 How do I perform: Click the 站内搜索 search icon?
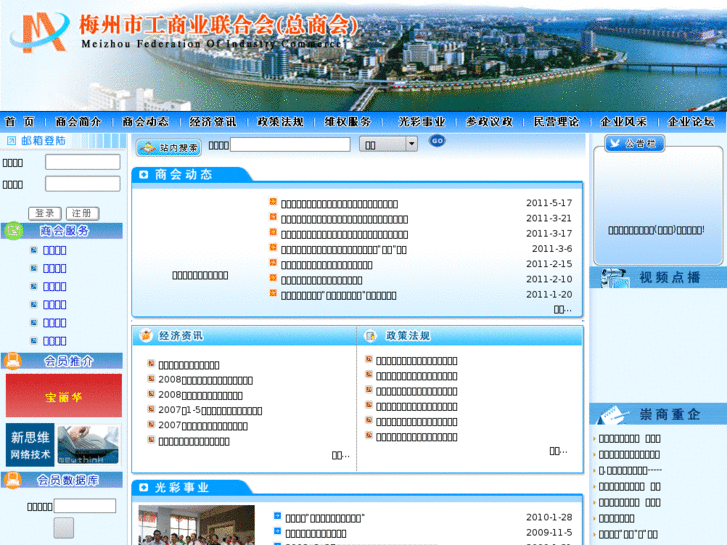point(147,148)
